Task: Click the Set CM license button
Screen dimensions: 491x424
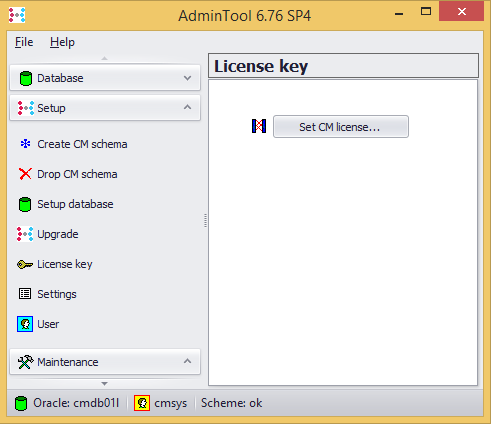Action: (341, 127)
